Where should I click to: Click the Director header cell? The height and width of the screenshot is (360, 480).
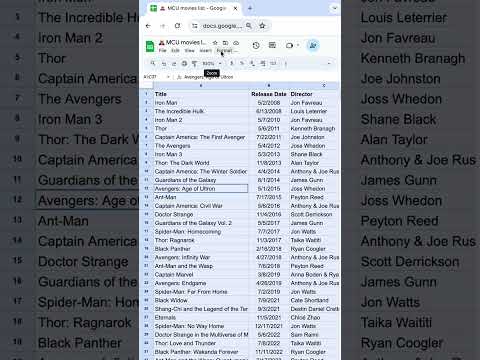(314, 94)
